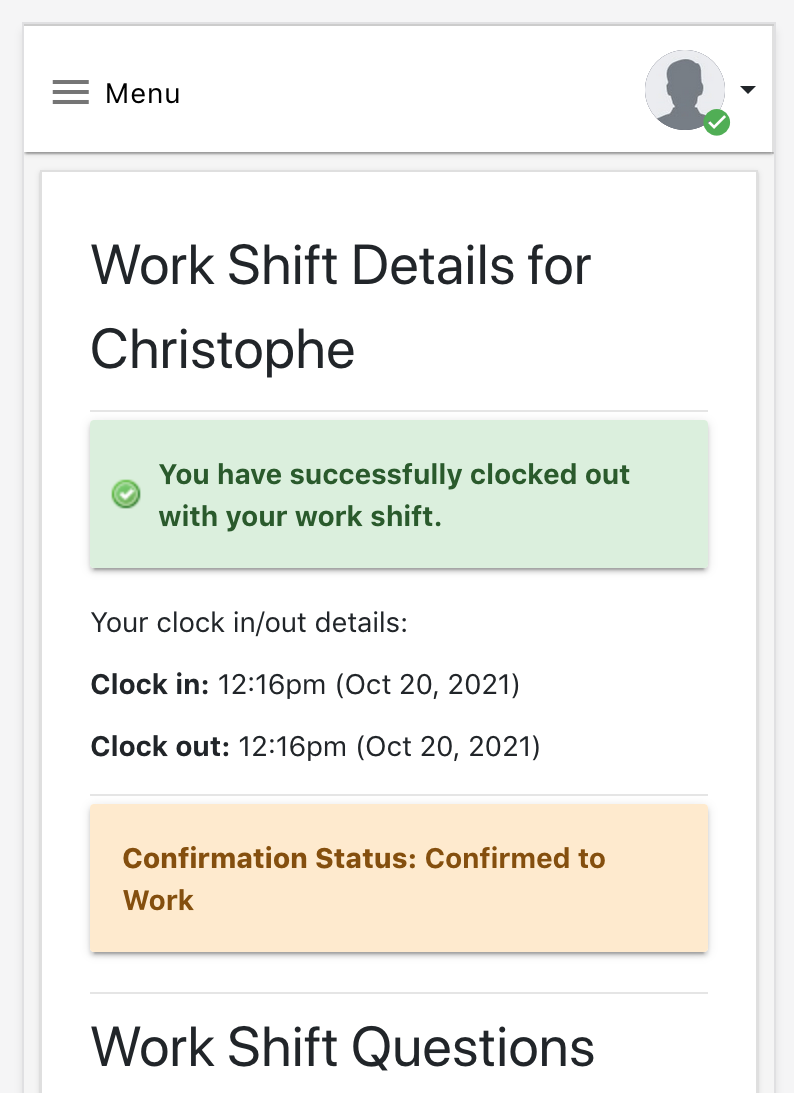Open the hamburger menu icon
This screenshot has width=794, height=1093.
click(x=70, y=92)
